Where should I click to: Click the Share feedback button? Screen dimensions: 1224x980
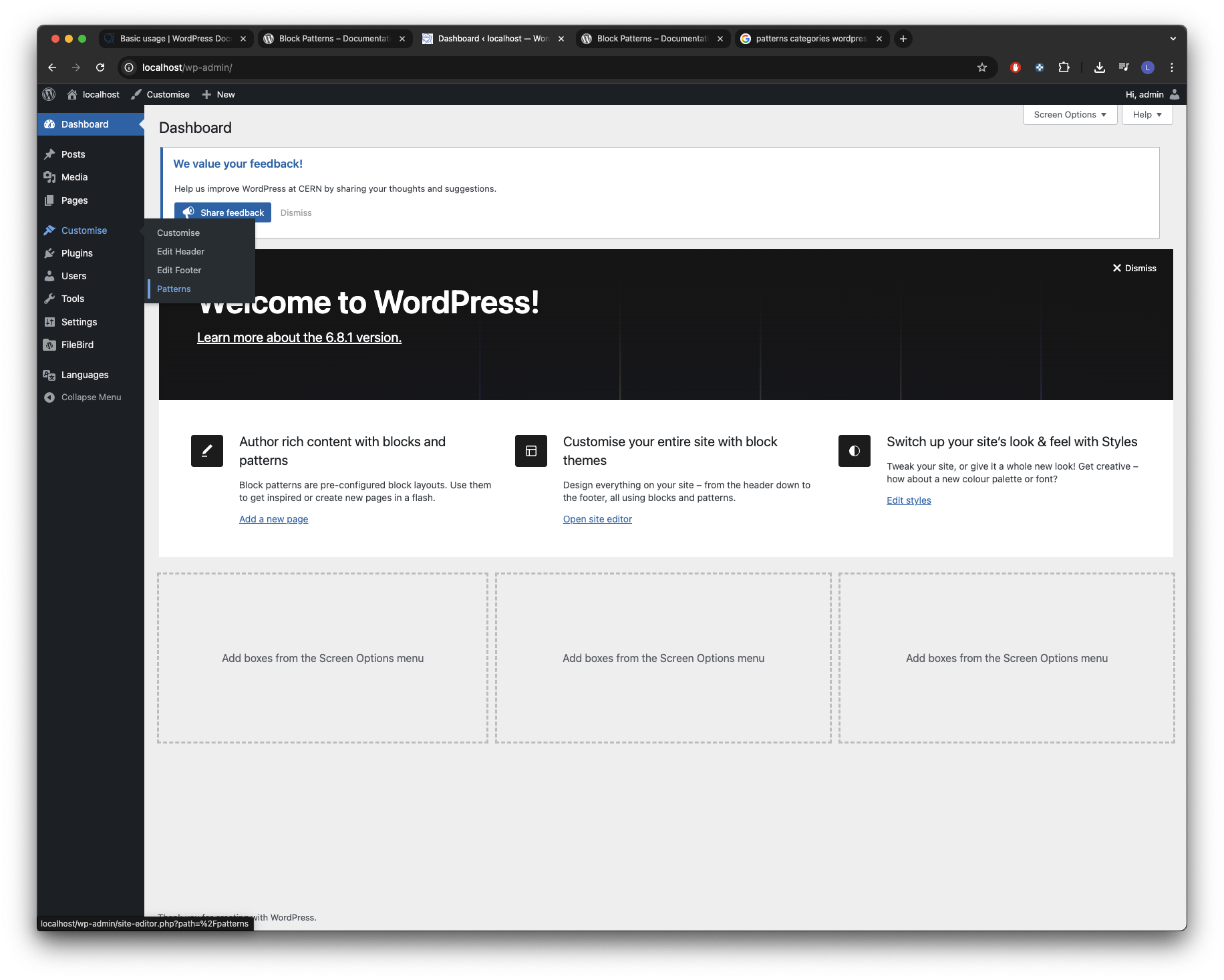[222, 212]
